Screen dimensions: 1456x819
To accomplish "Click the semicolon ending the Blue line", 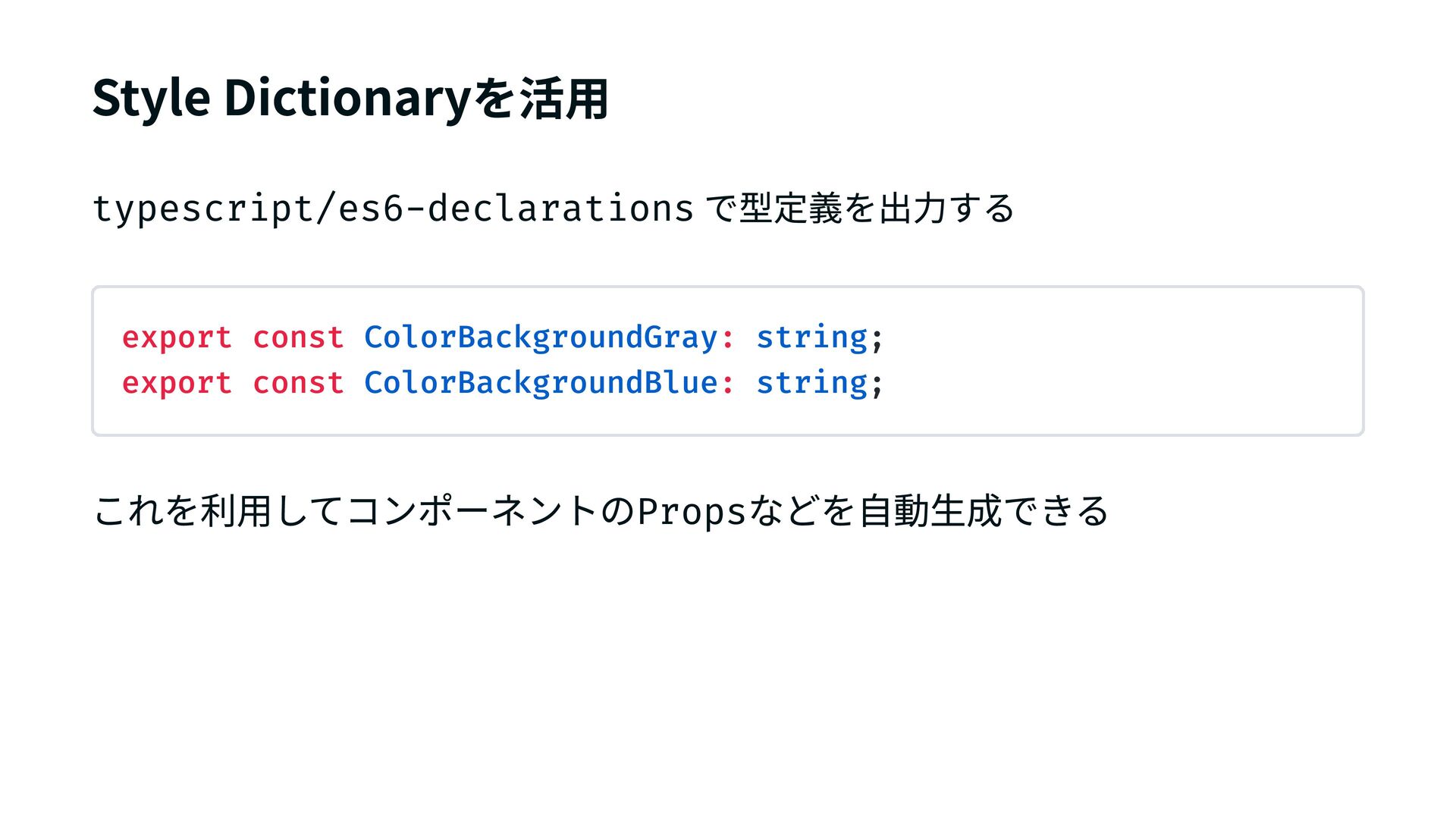I will point(877,384).
